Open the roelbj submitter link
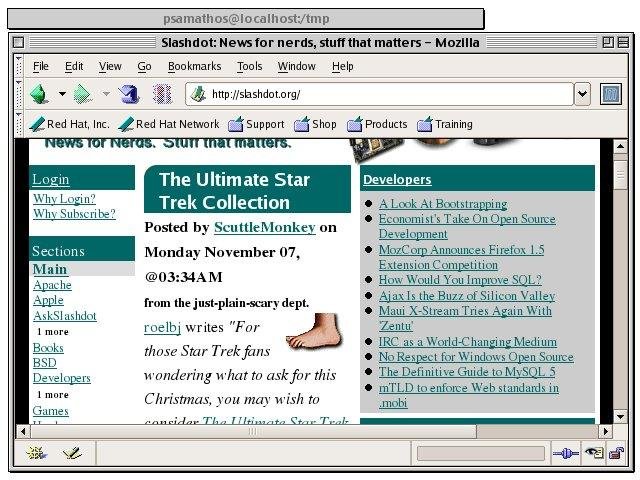The image size is (640, 480). 162,327
